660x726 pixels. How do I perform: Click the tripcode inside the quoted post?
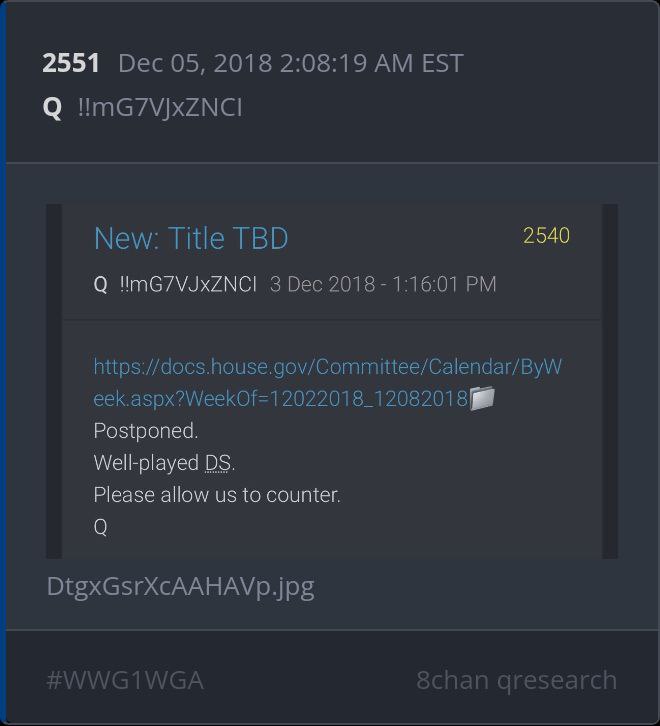click(188, 284)
